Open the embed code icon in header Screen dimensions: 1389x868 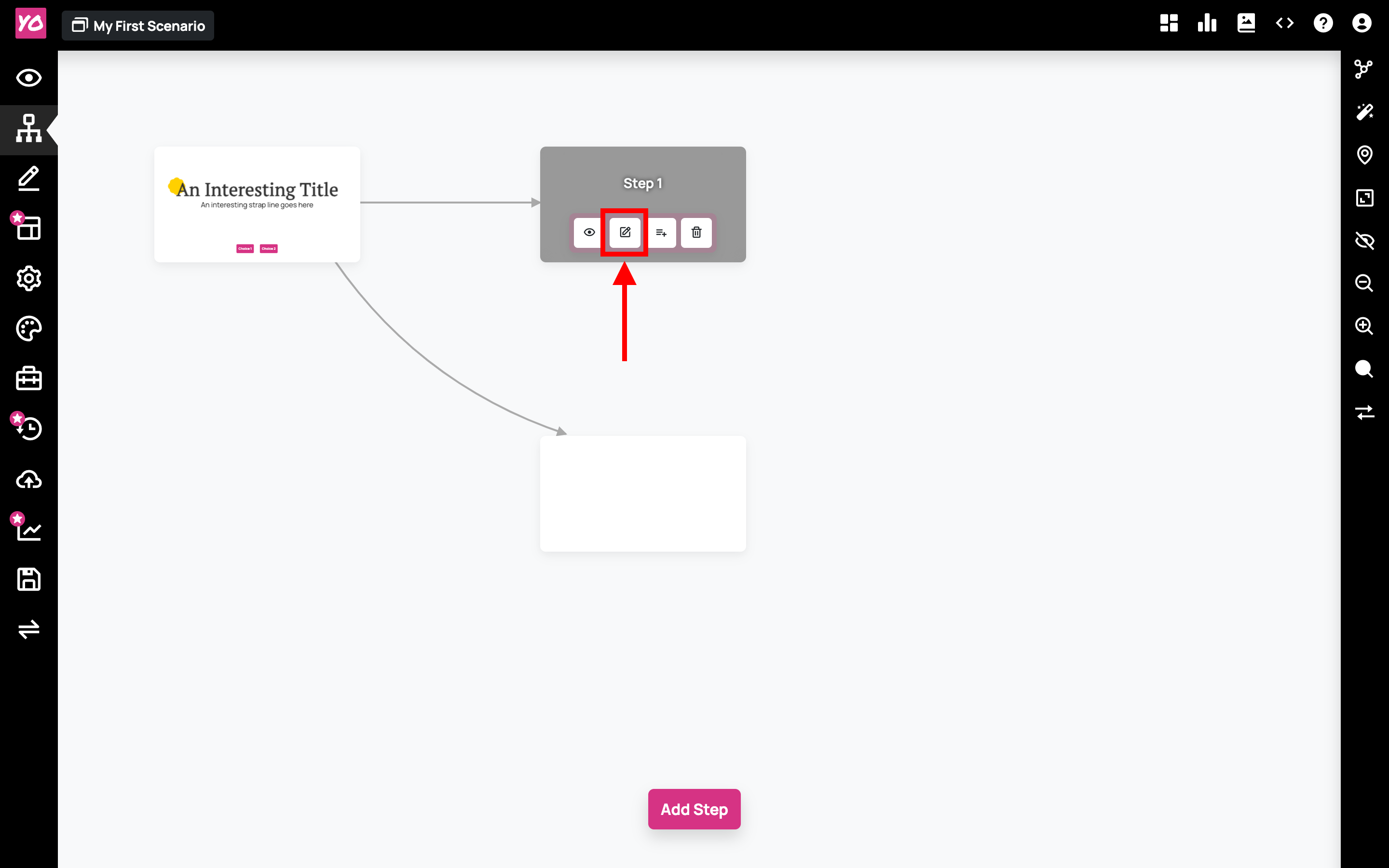1284,24
